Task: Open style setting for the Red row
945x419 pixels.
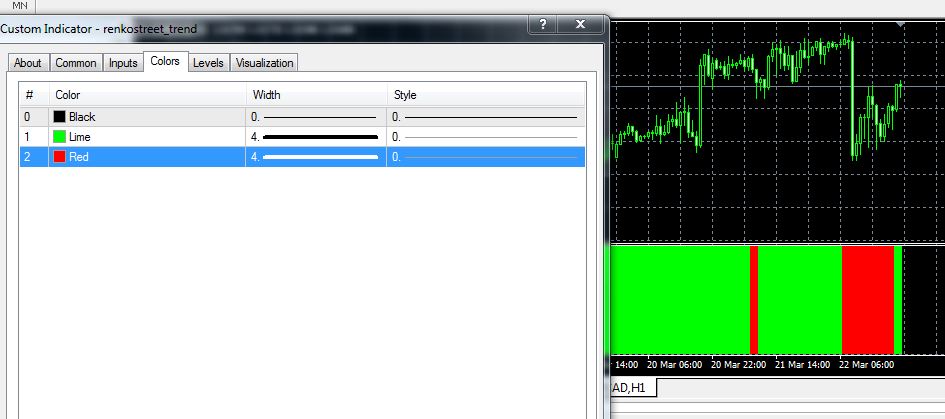Action: pyautogui.click(x=486, y=157)
